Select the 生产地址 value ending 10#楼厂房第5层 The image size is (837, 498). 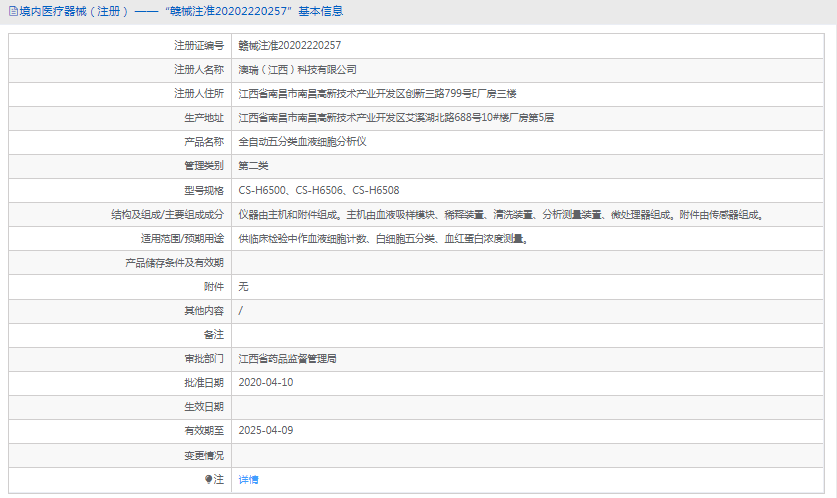coord(396,117)
